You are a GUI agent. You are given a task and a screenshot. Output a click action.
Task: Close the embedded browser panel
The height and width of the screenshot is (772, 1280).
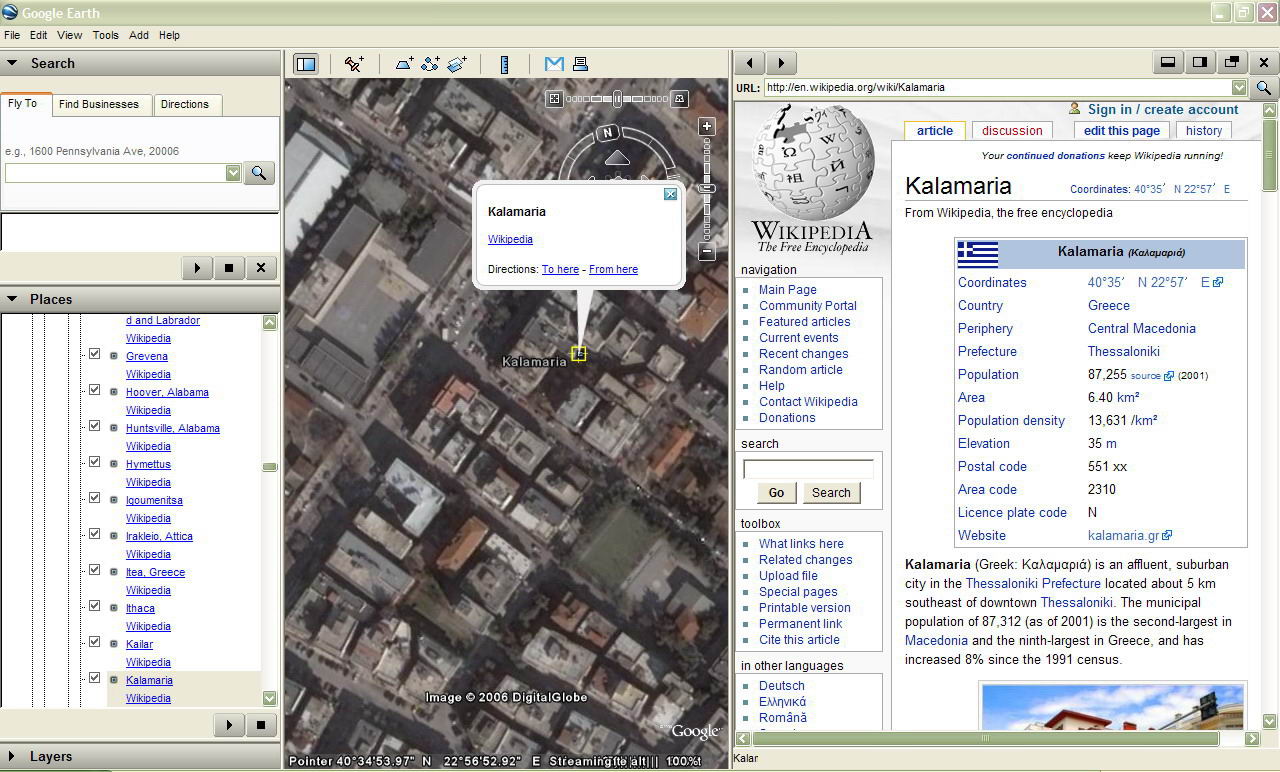click(1264, 63)
